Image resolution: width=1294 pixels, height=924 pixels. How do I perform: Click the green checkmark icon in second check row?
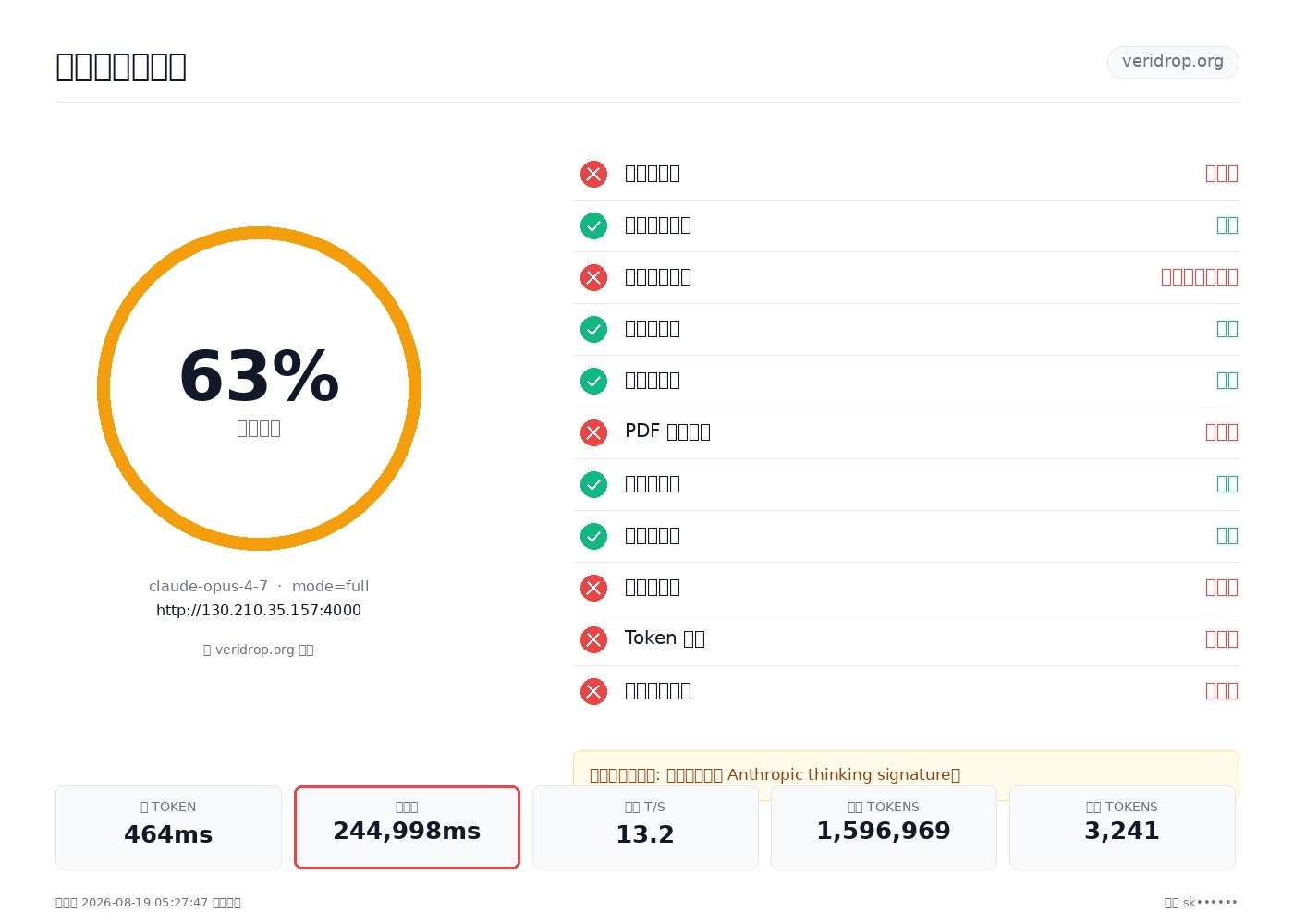[593, 225]
